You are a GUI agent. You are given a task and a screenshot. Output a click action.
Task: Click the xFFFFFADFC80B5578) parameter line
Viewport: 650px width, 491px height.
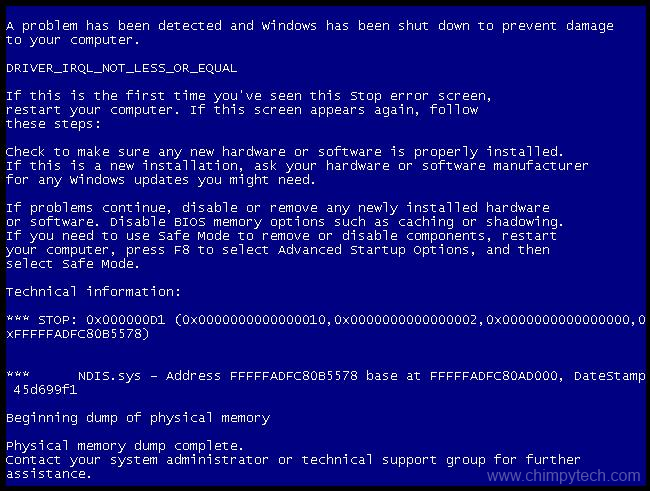coord(78,334)
